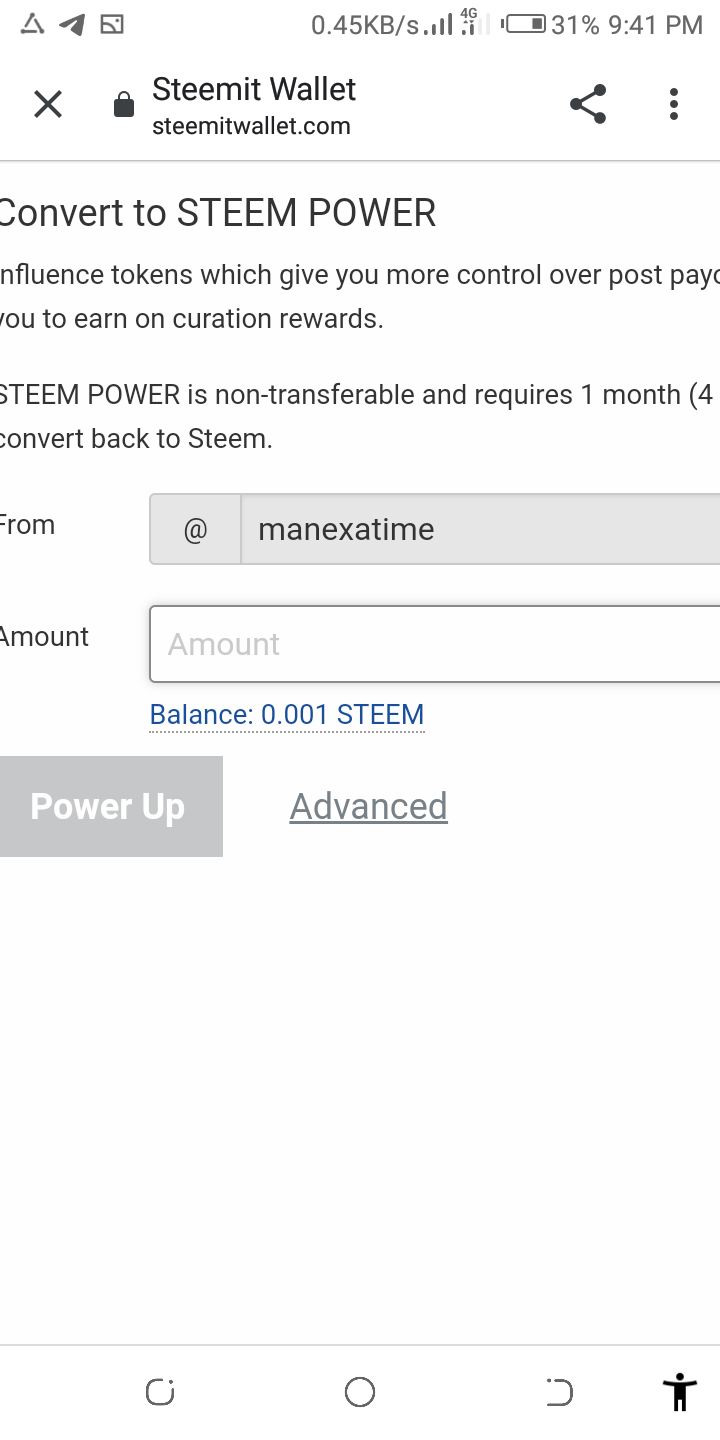Tap the recent apps navigation button

pos(160,1391)
